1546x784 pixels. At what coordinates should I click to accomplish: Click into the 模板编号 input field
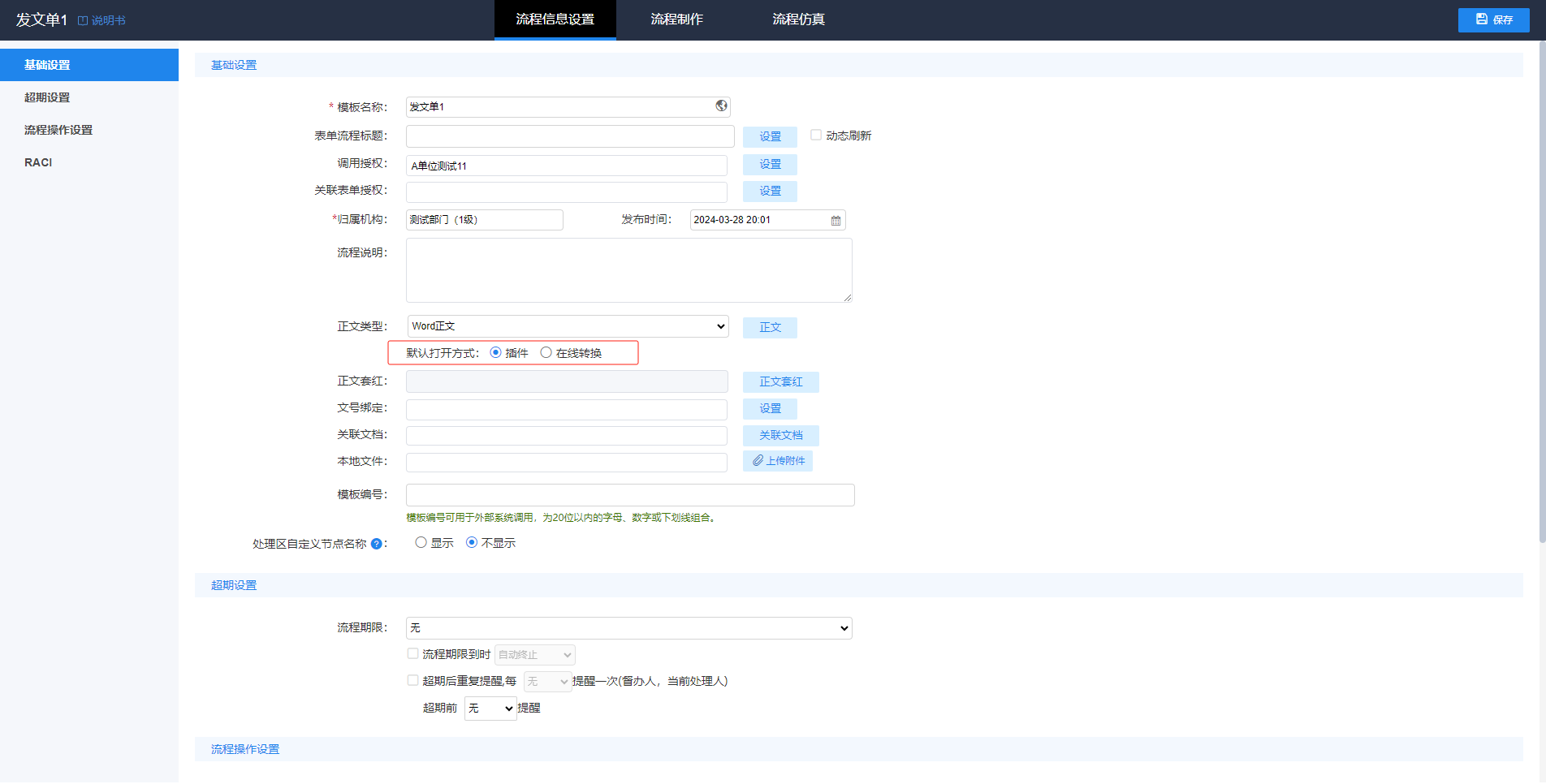[x=629, y=495]
